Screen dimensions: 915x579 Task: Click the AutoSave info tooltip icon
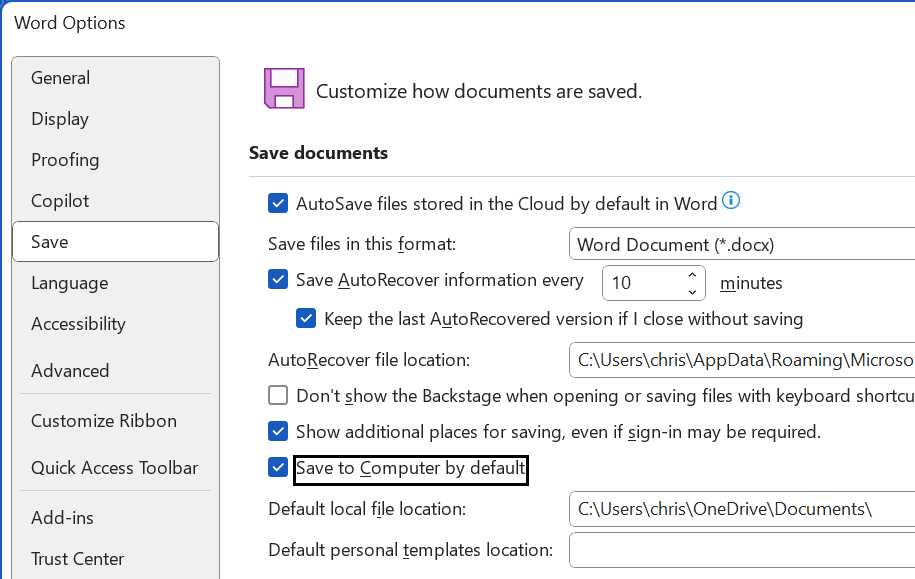click(730, 201)
